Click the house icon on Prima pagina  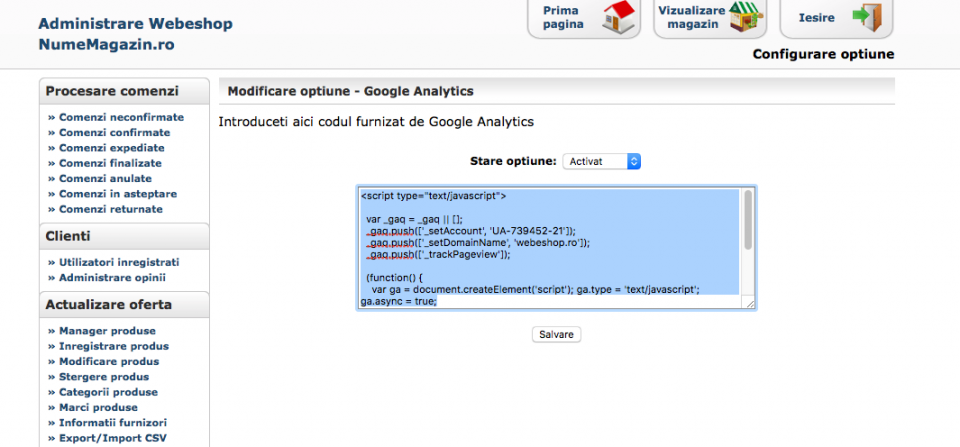click(618, 17)
